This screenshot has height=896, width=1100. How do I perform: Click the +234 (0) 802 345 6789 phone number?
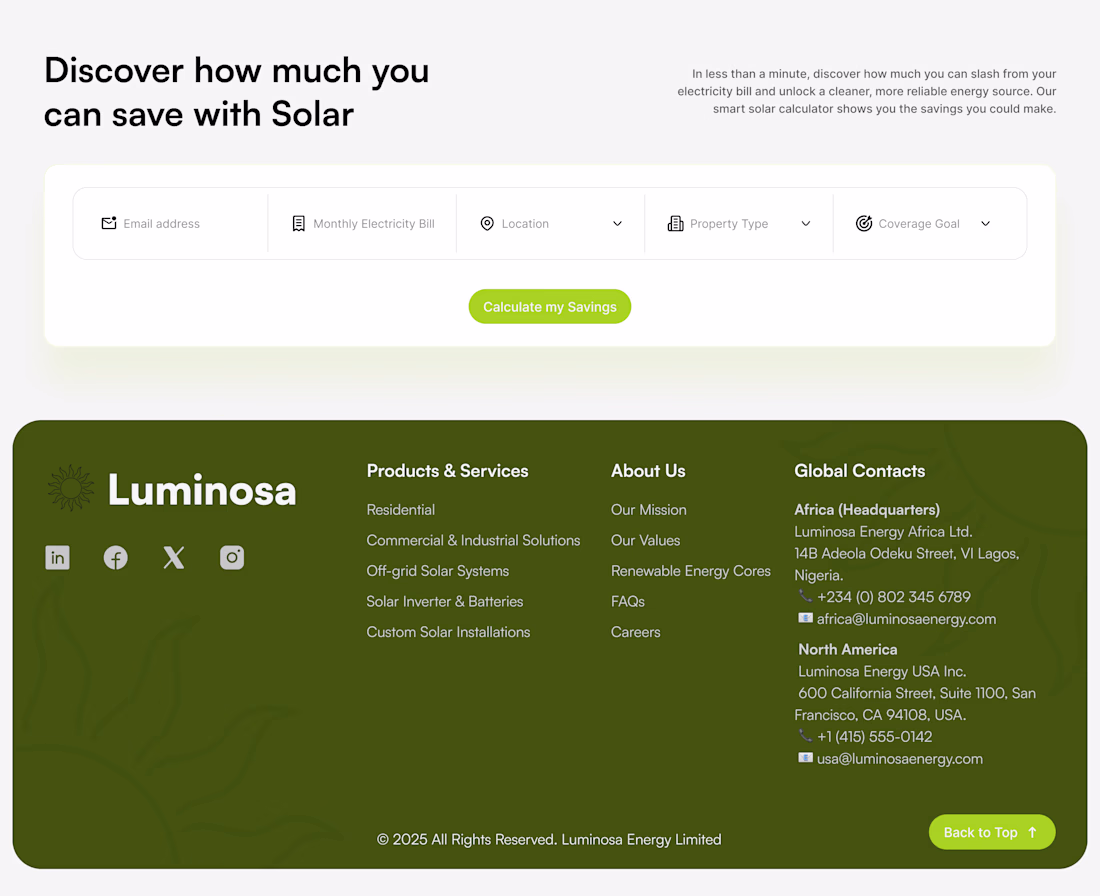coord(894,597)
